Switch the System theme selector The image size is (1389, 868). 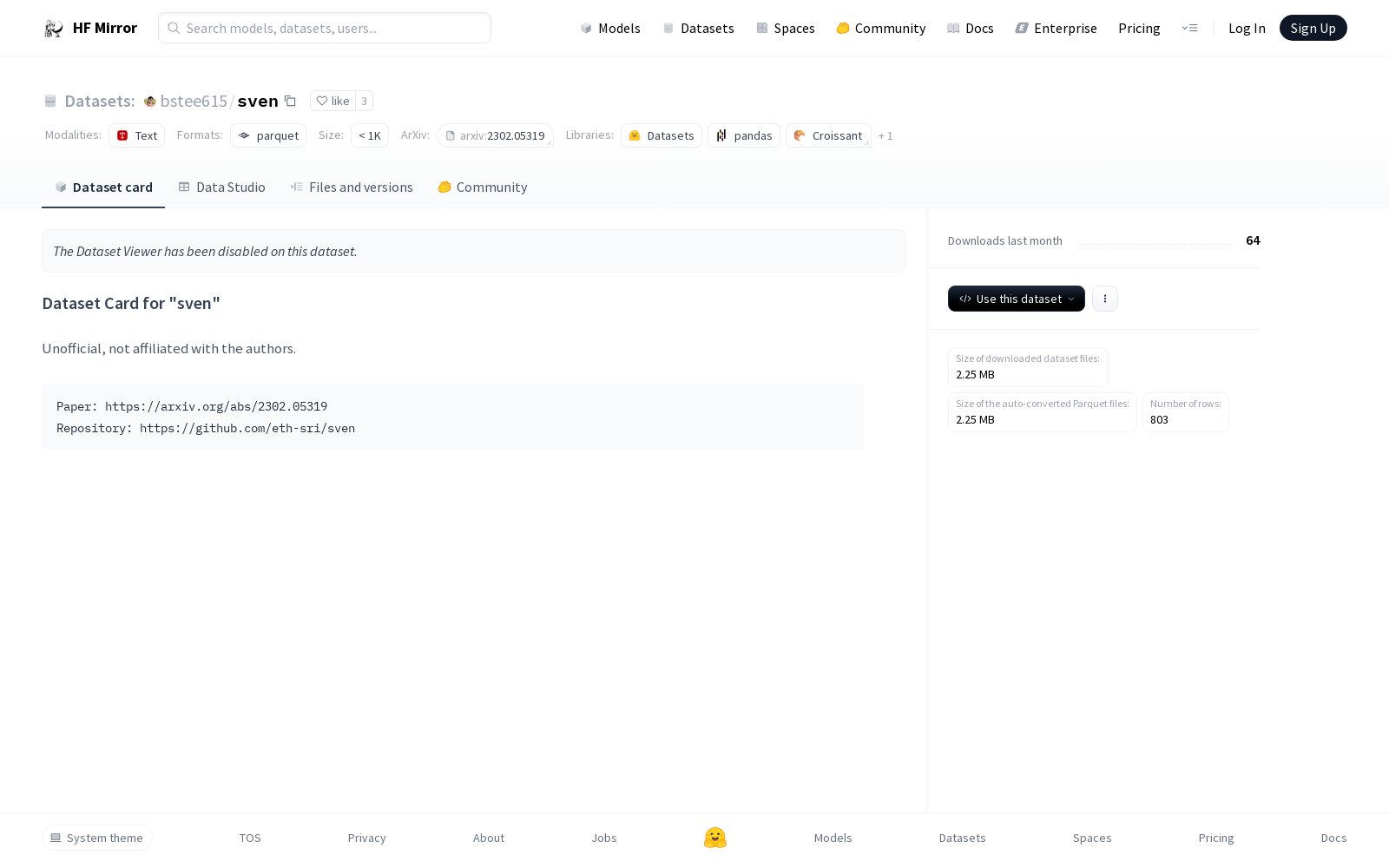point(97,838)
